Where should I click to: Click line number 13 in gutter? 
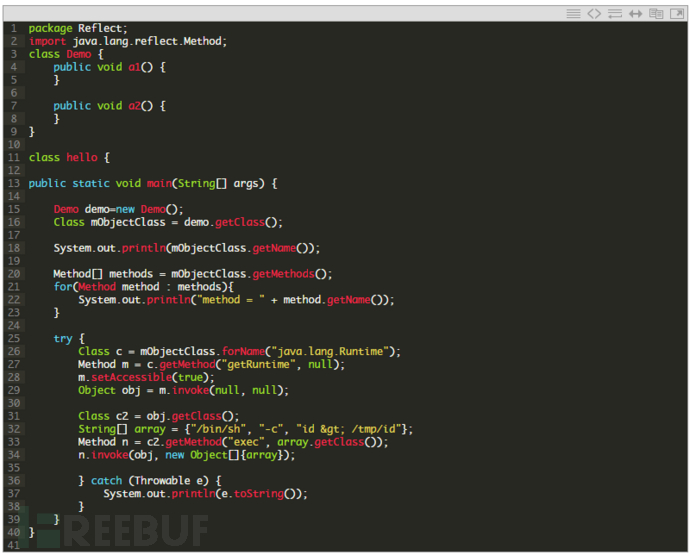(14, 183)
